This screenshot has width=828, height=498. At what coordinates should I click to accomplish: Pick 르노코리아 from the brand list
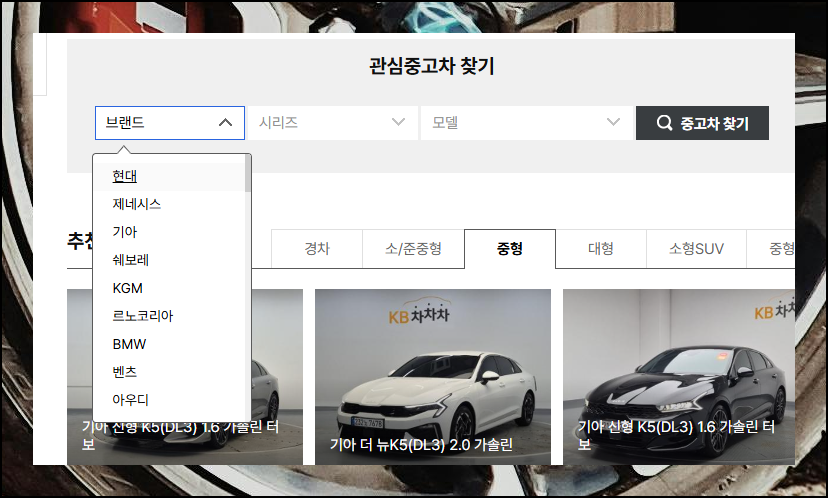coord(169,316)
